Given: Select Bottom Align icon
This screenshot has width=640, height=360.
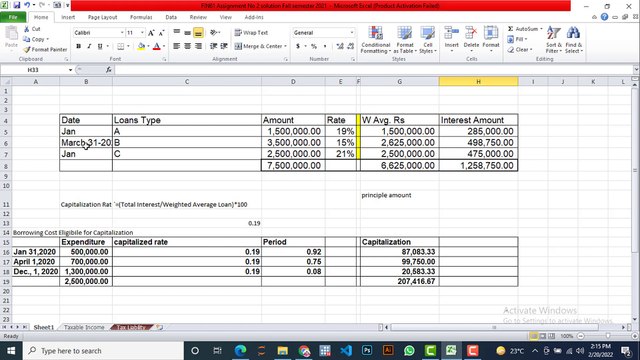Looking at the screenshot, I should pyautogui.click(x=198, y=33).
